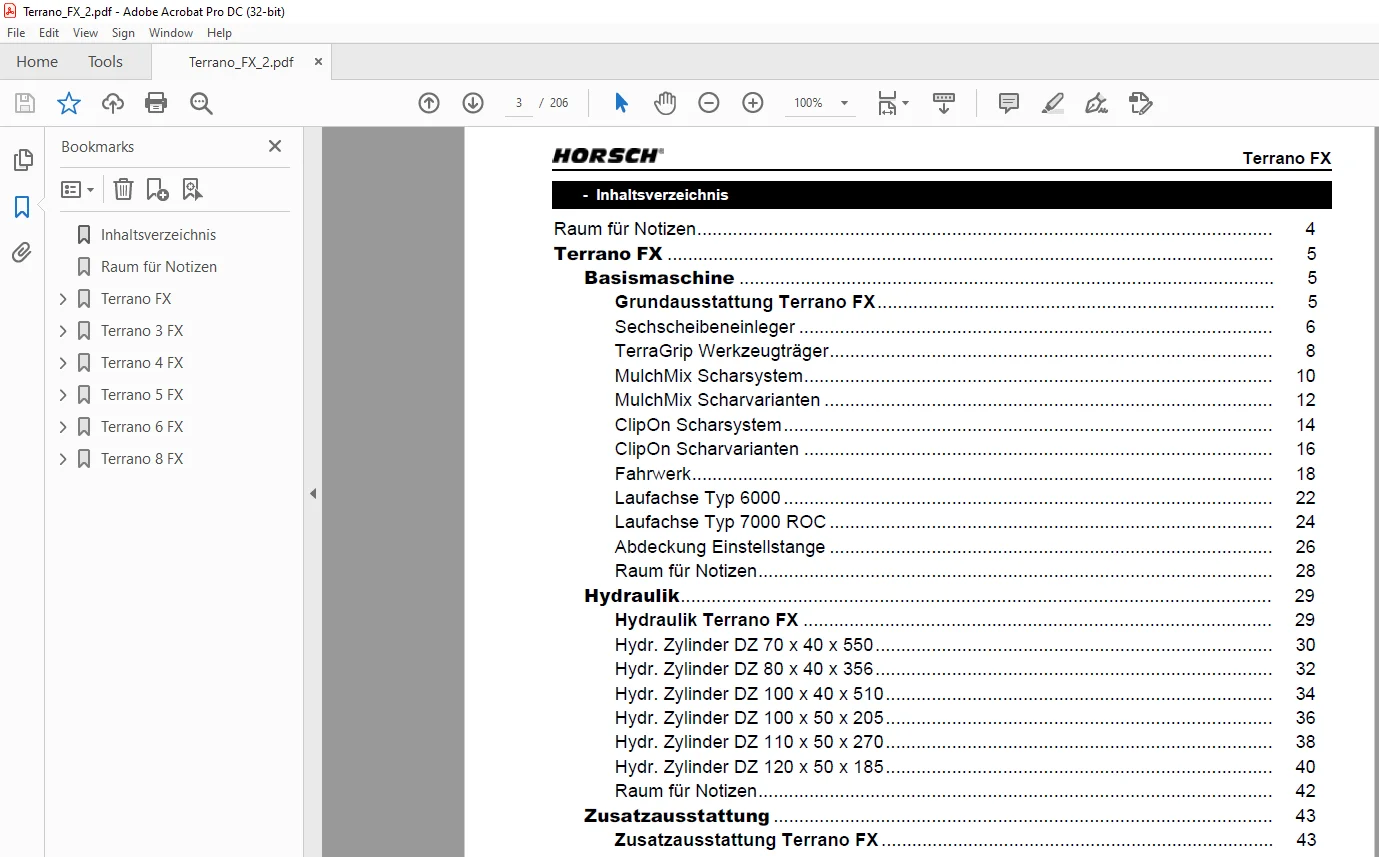Select the Highlight text tool
Viewport: 1379px width, 857px height.
click(x=1052, y=103)
